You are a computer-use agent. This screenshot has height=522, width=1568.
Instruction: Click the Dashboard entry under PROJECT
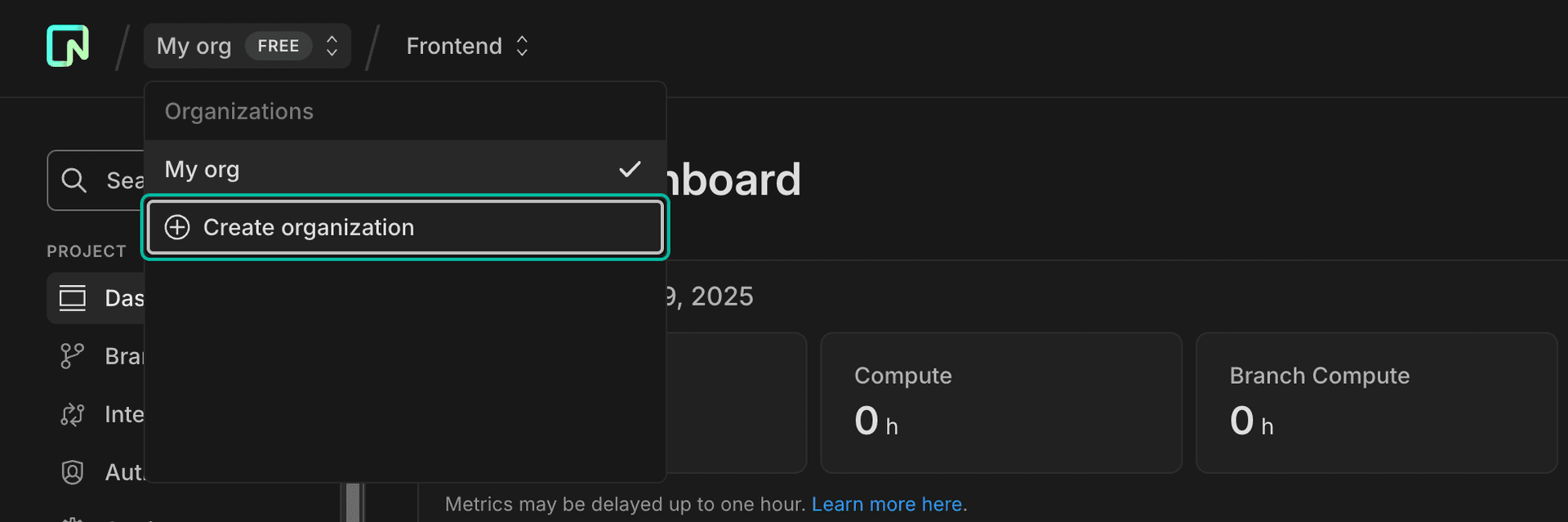coord(122,297)
